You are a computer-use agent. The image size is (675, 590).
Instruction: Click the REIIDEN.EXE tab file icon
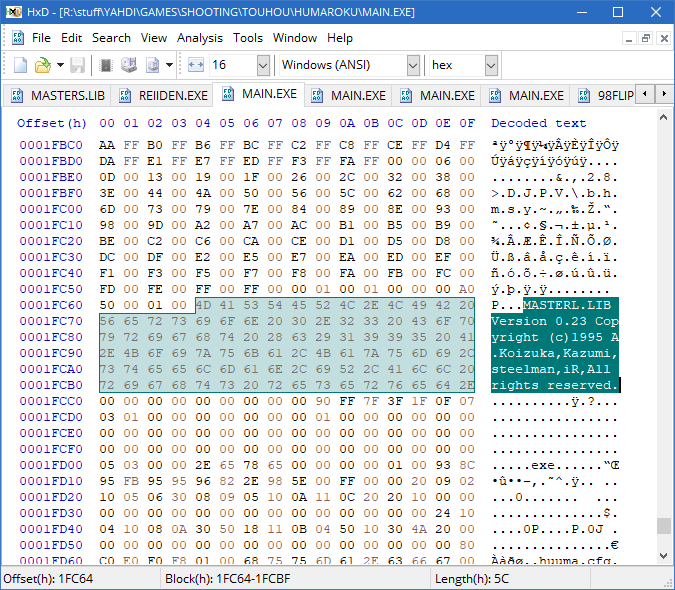[125, 96]
